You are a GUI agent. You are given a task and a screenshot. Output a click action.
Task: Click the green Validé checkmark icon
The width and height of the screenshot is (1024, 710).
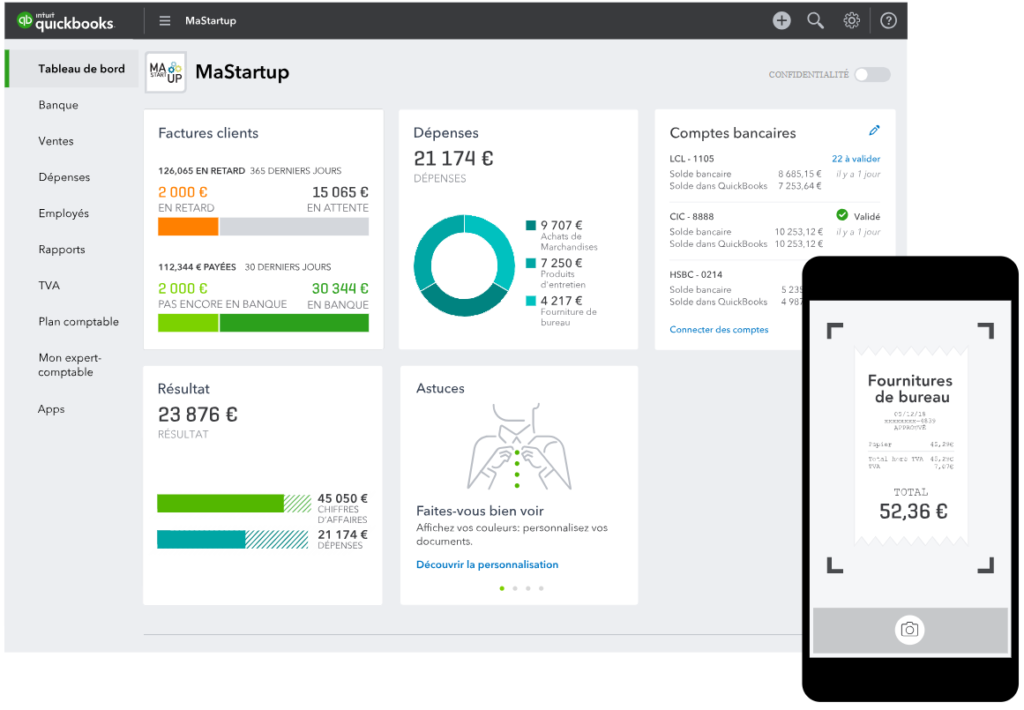(842, 215)
